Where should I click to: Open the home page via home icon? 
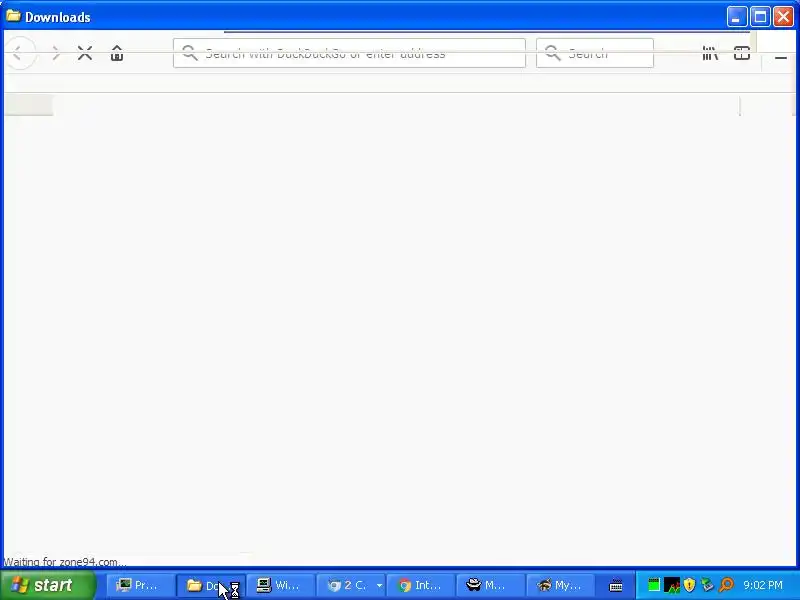tap(117, 53)
